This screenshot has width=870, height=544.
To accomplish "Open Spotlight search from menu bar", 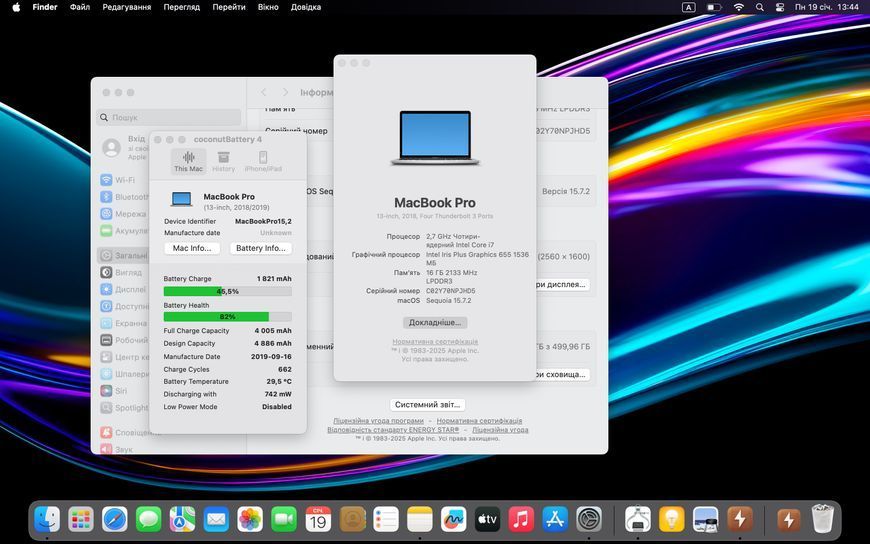I will [x=760, y=7].
